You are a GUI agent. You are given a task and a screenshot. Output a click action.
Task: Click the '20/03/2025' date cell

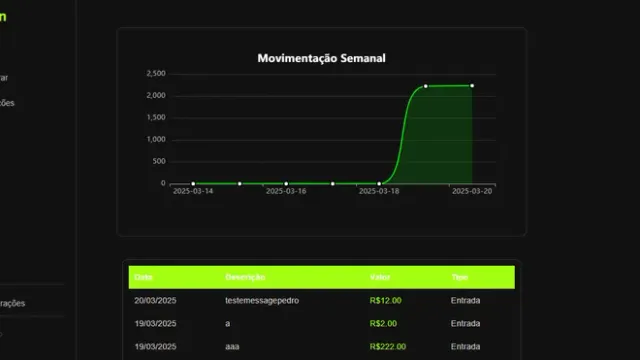pos(156,300)
